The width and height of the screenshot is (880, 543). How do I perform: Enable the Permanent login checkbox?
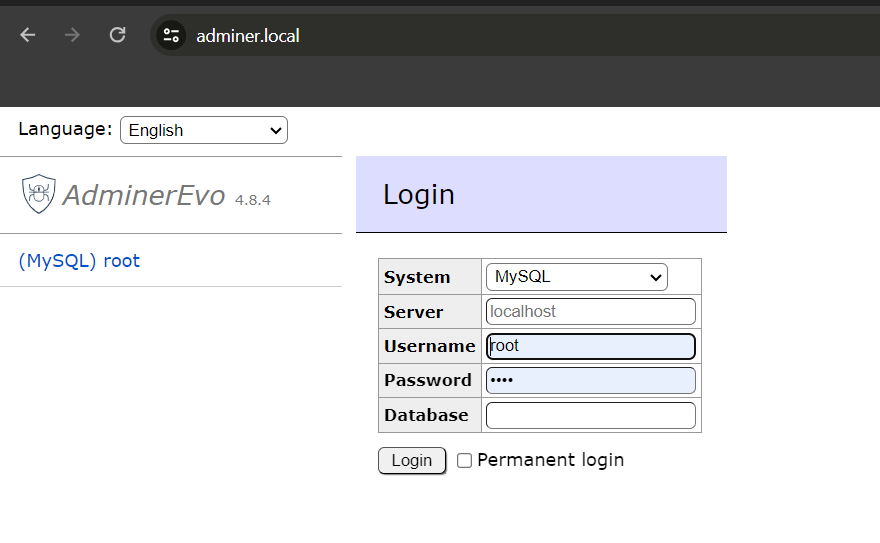464,461
